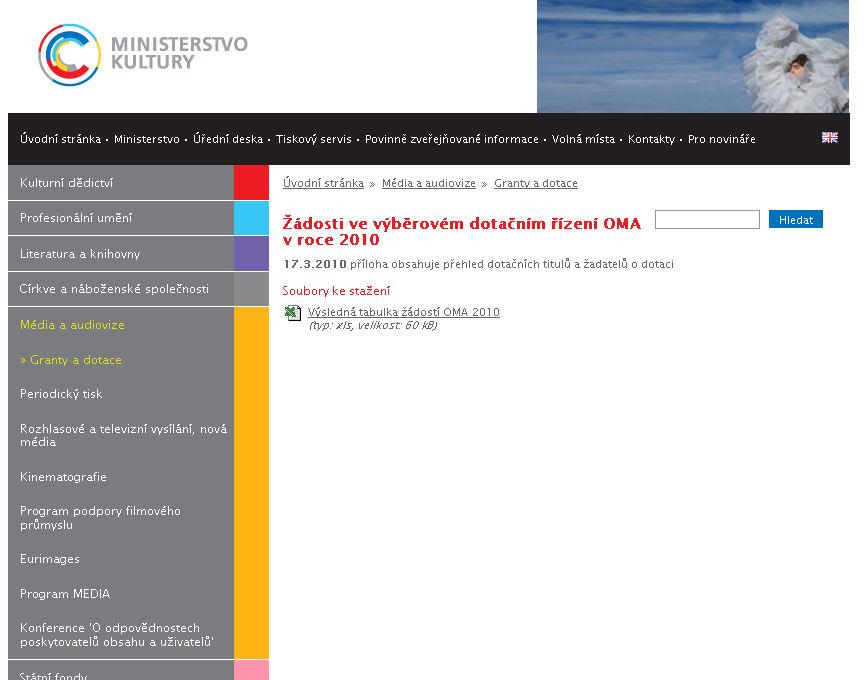Click the Hledat search button

[796, 219]
